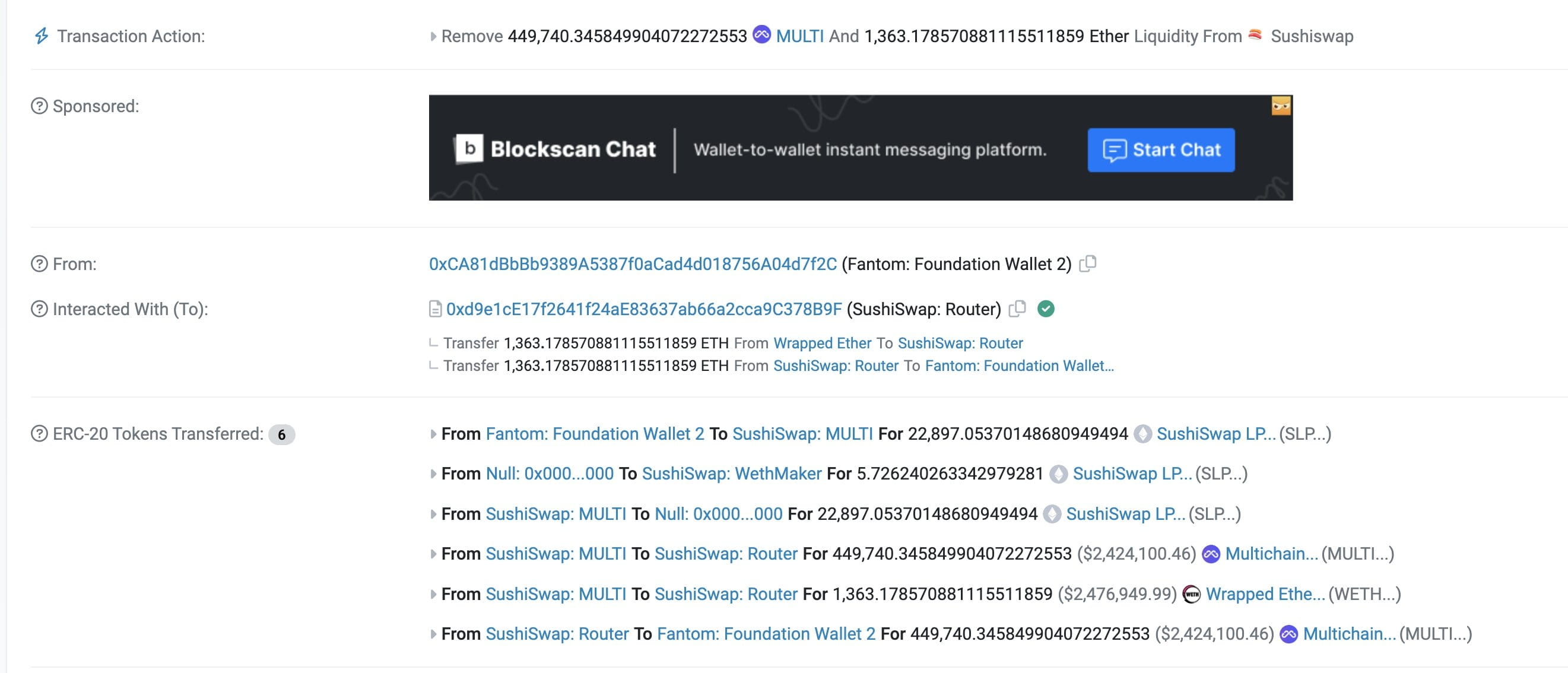Click the contract file icon beside router address
The image size is (1568, 673).
pos(435,309)
